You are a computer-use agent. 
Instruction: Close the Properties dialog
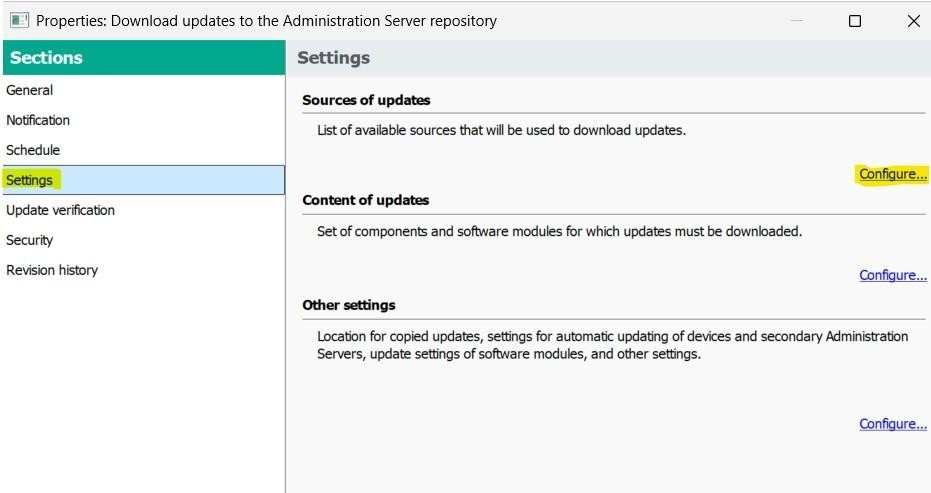tap(913, 20)
